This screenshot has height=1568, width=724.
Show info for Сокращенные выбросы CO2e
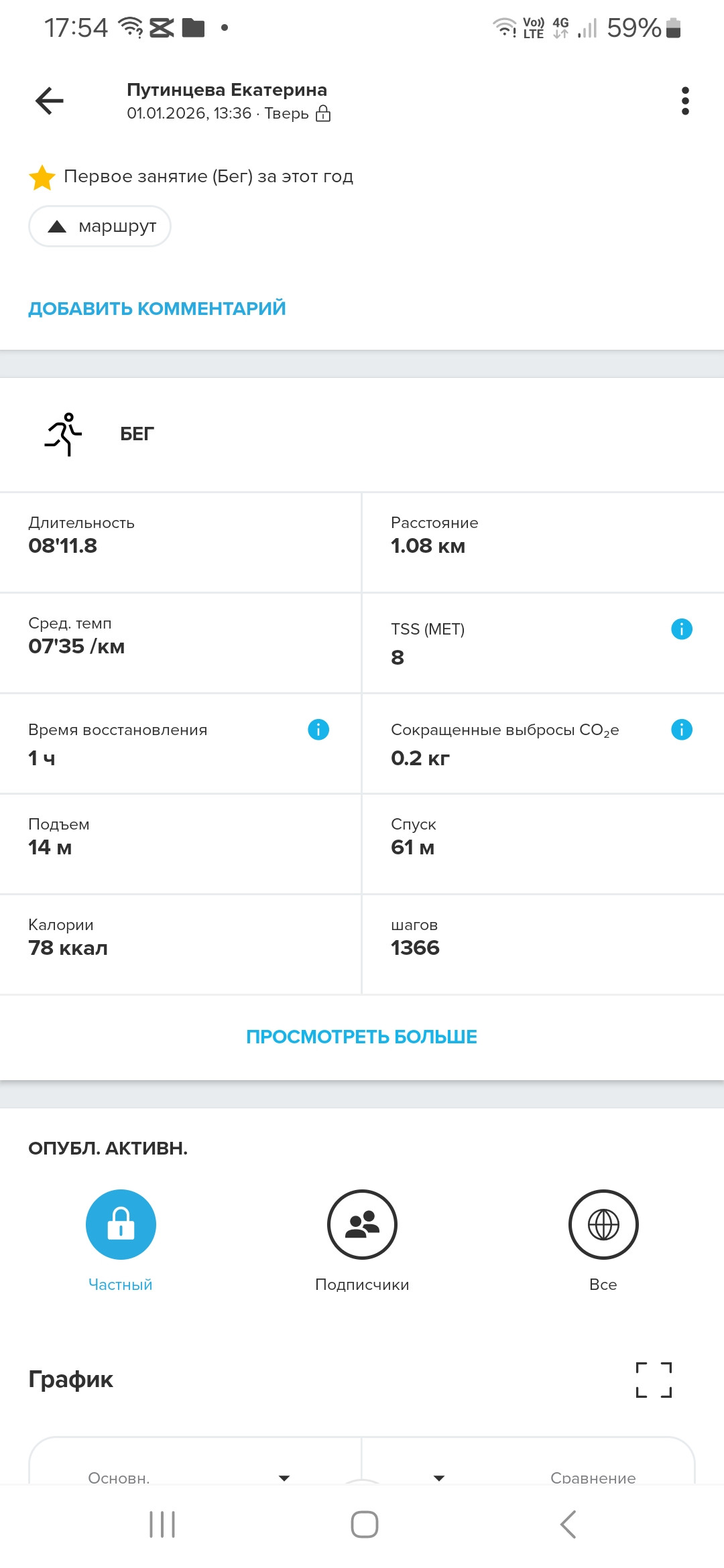coord(682,730)
